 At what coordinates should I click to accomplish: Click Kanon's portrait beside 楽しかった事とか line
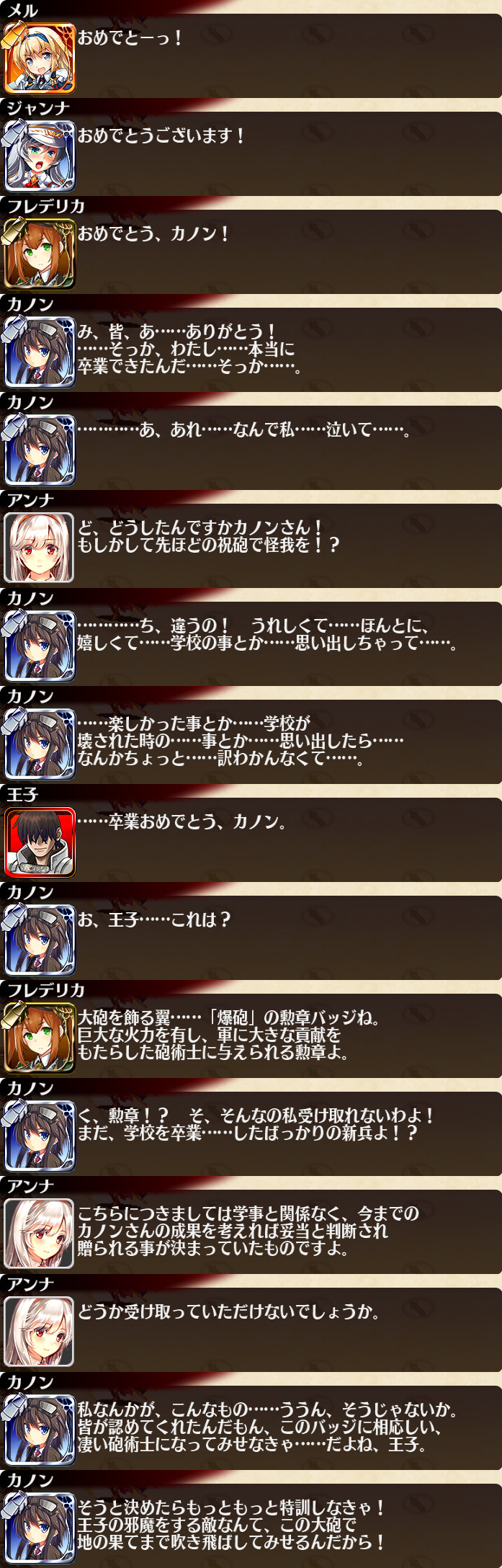[x=40, y=744]
